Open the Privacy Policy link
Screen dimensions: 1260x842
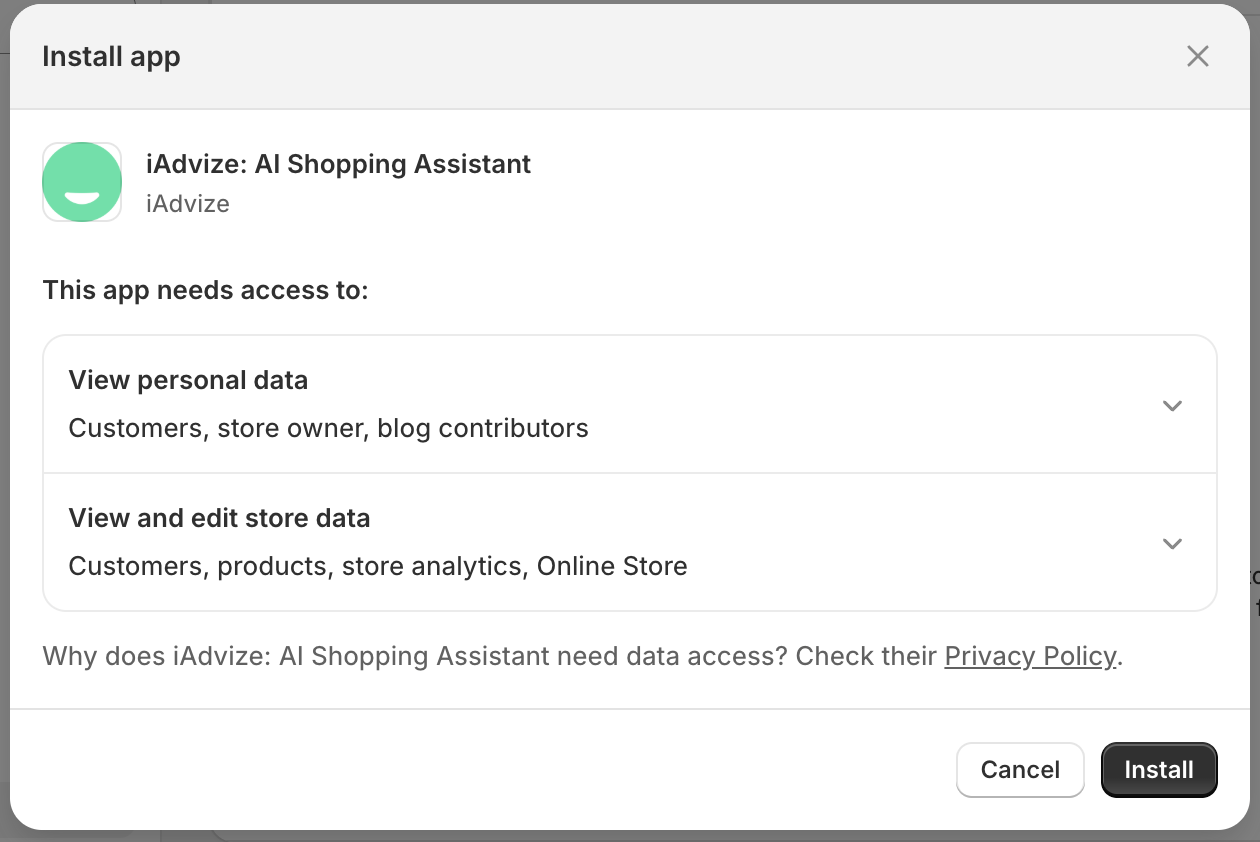1030,656
